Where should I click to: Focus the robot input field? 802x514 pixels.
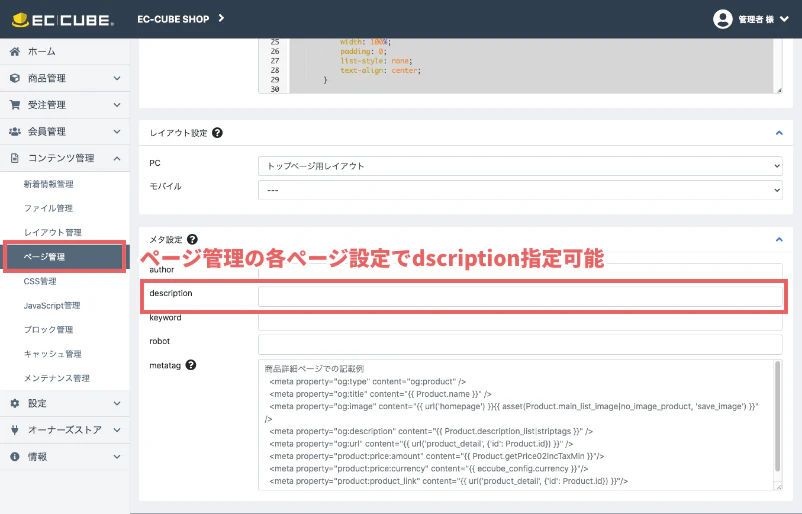pos(520,345)
